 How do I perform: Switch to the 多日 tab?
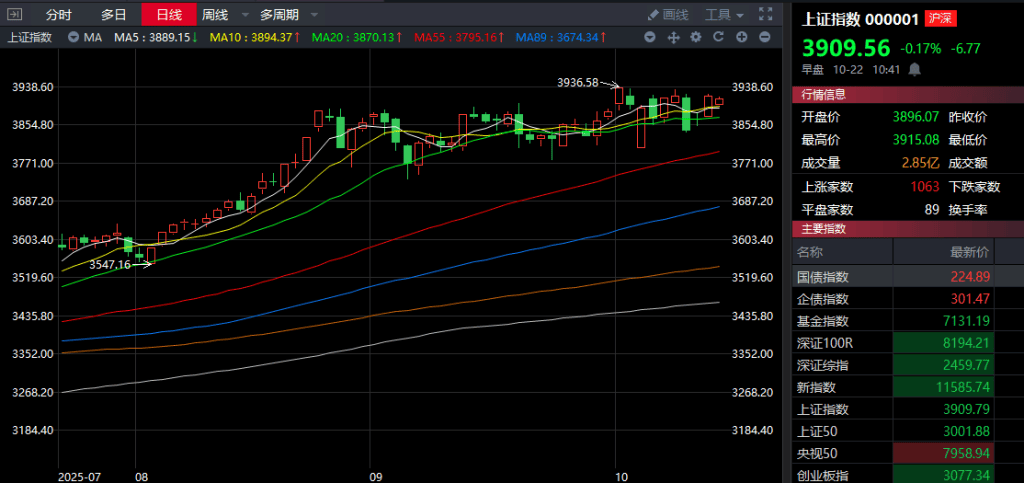[114, 15]
